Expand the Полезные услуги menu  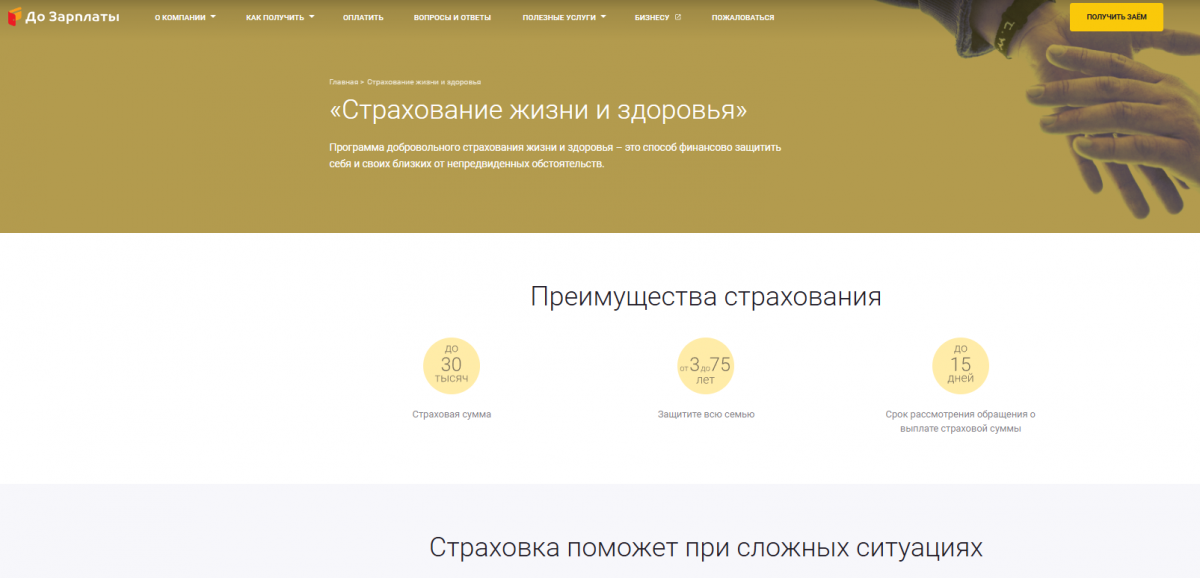(564, 18)
